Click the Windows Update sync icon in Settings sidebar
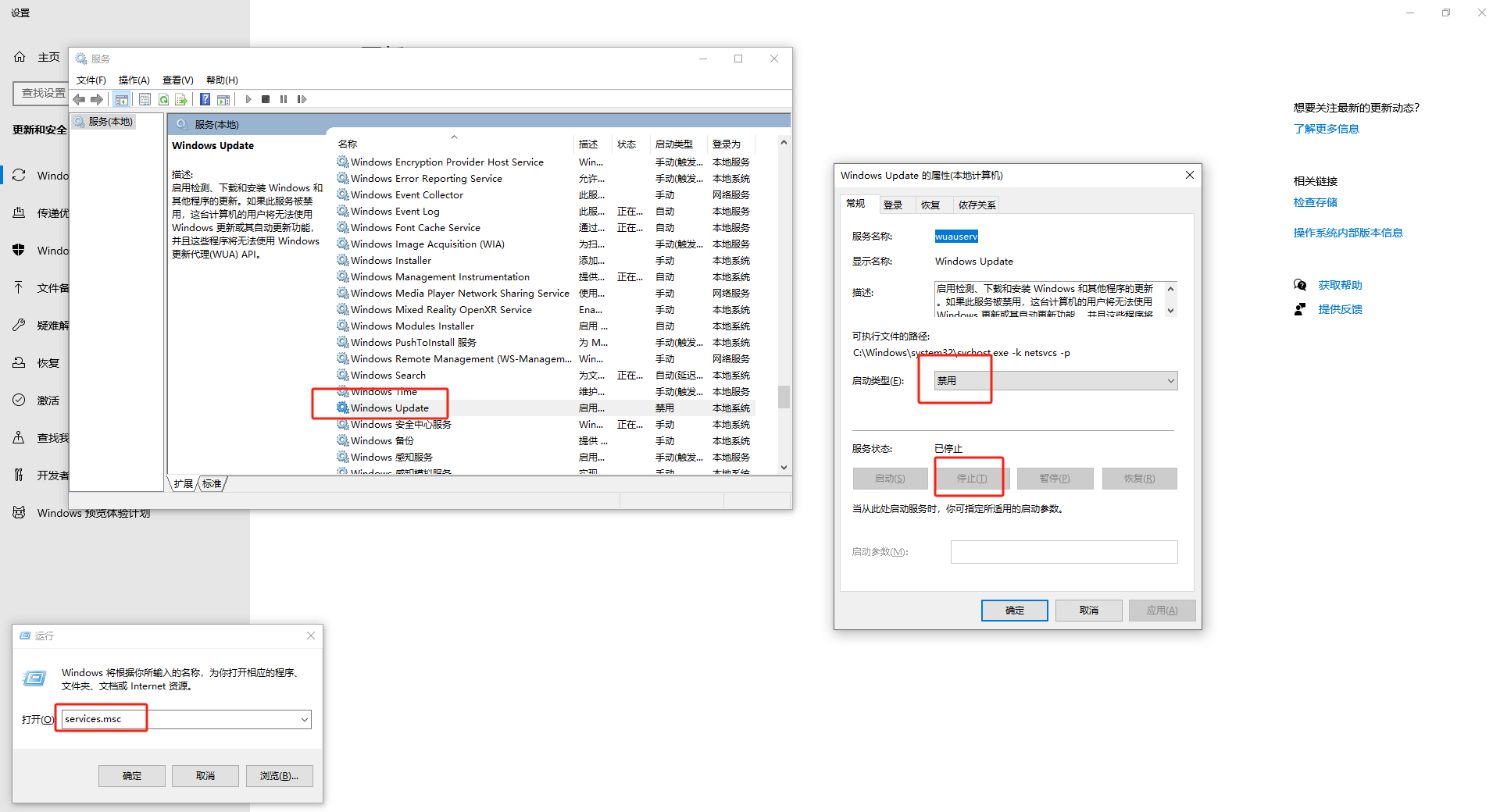Image resolution: width=1500 pixels, height=812 pixels. [20, 176]
